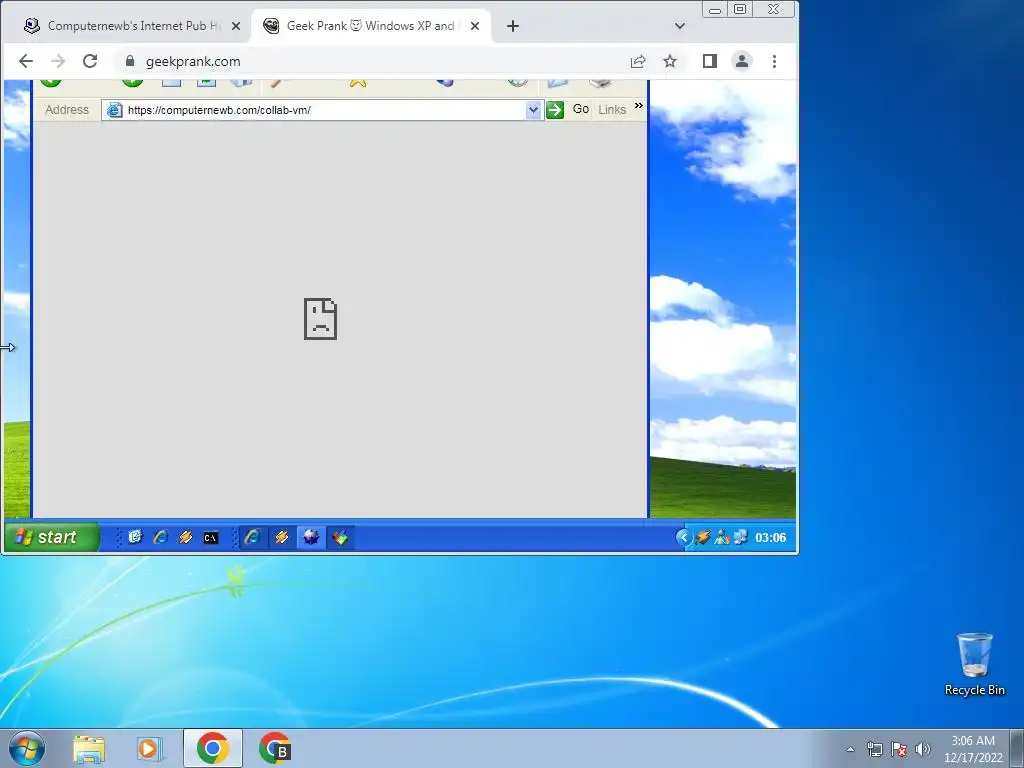Click the messenger XP tray icon
Viewport: 1024px width, 768px height.
[x=722, y=537]
